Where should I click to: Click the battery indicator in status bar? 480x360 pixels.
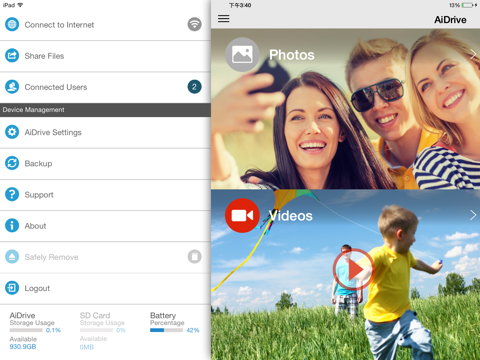pos(467,5)
